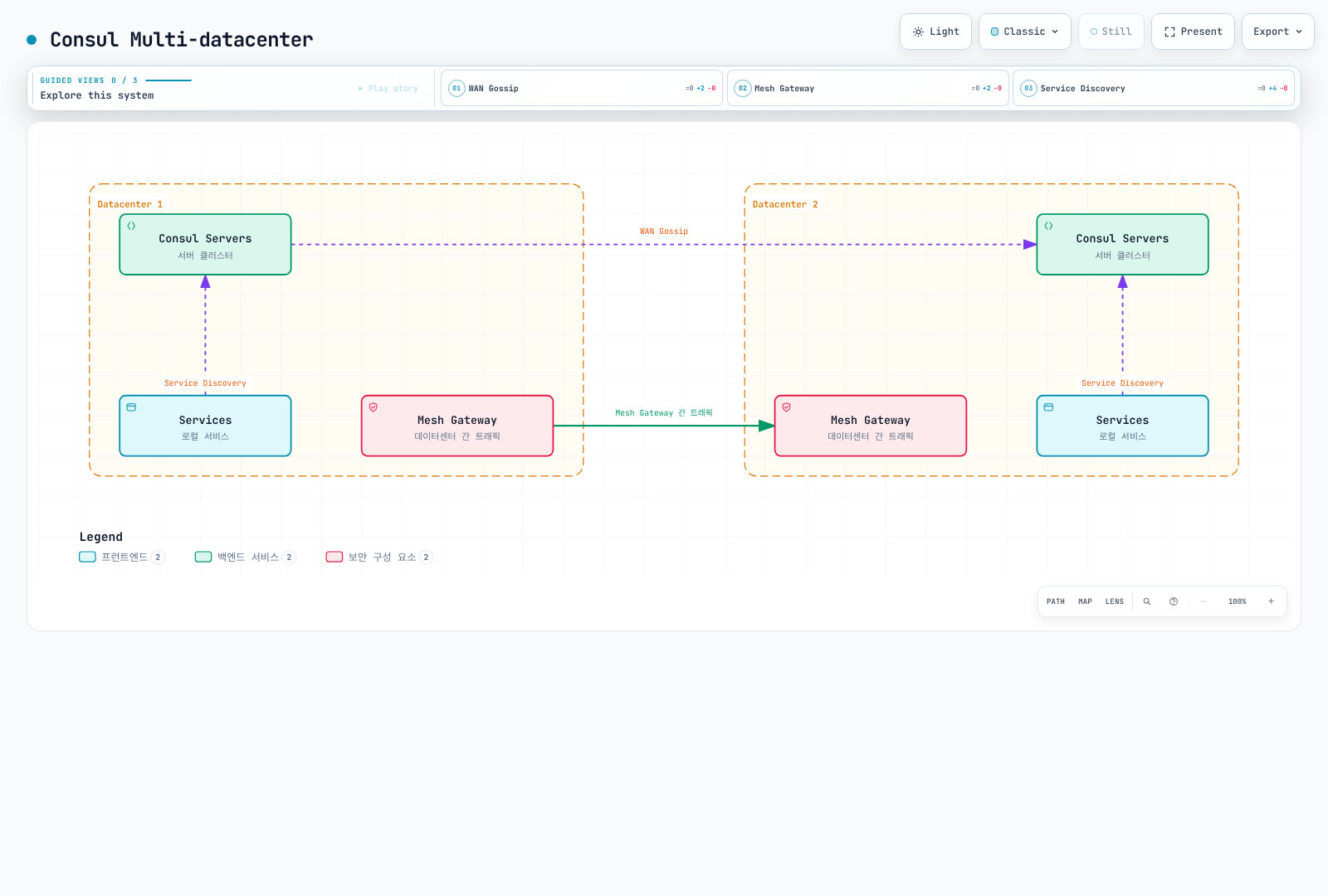The image size is (1328, 896).
Task: Click the Legend heading
Action: [101, 537]
